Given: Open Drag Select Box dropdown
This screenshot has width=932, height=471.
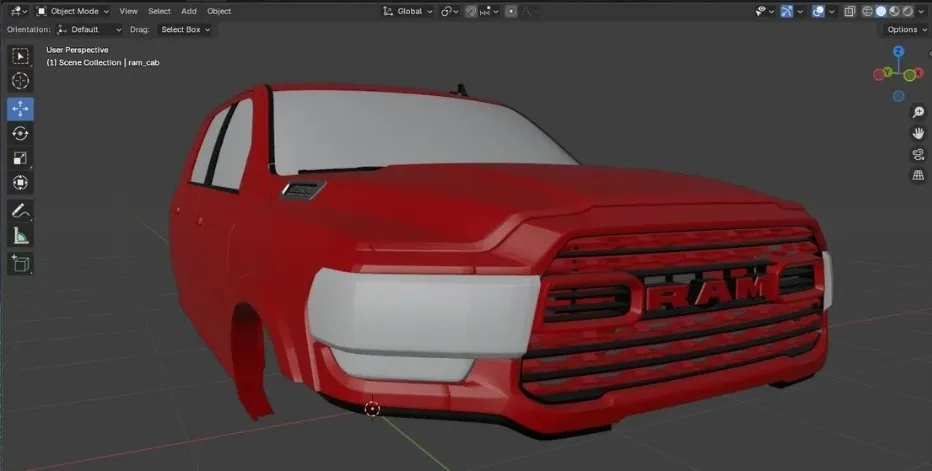Looking at the screenshot, I should (x=185, y=30).
